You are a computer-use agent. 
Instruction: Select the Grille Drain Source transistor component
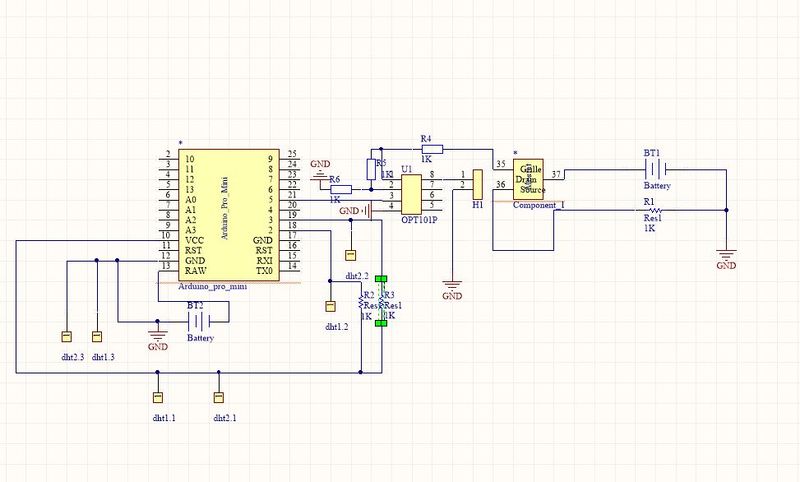[529, 180]
